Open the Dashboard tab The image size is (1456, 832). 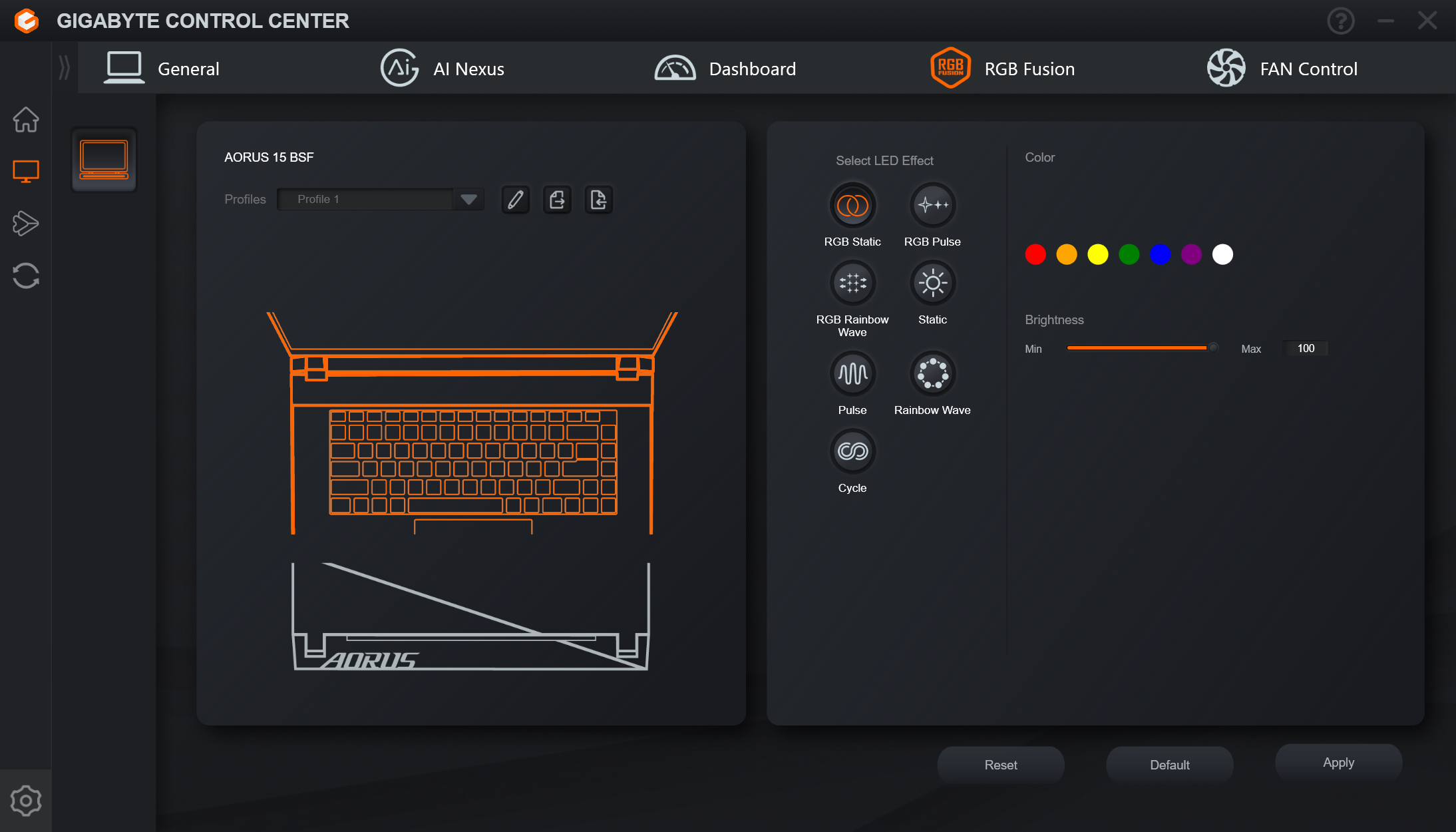pyautogui.click(x=725, y=69)
